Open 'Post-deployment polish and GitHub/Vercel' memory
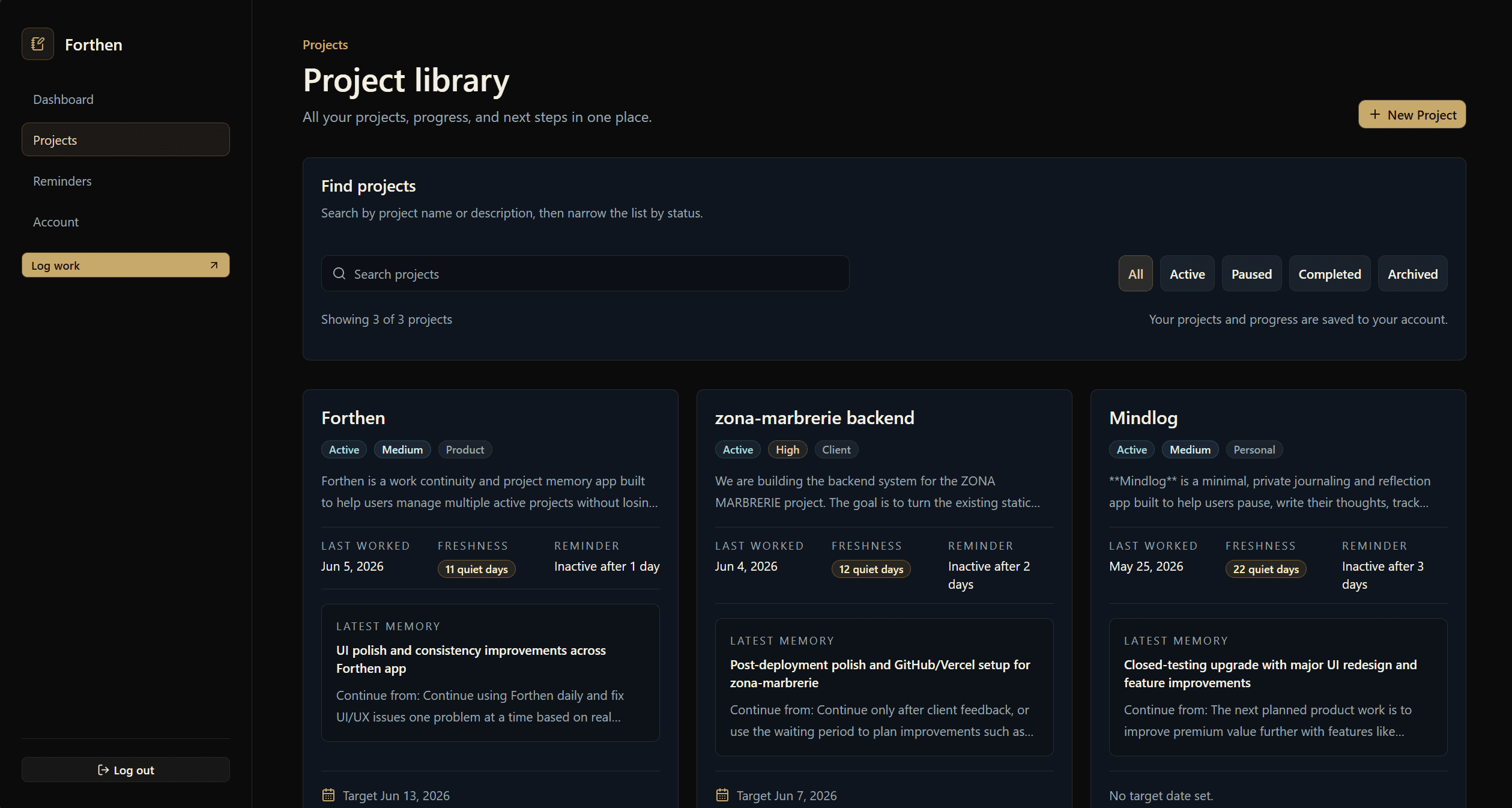Viewport: 1512px width, 808px height. point(880,673)
